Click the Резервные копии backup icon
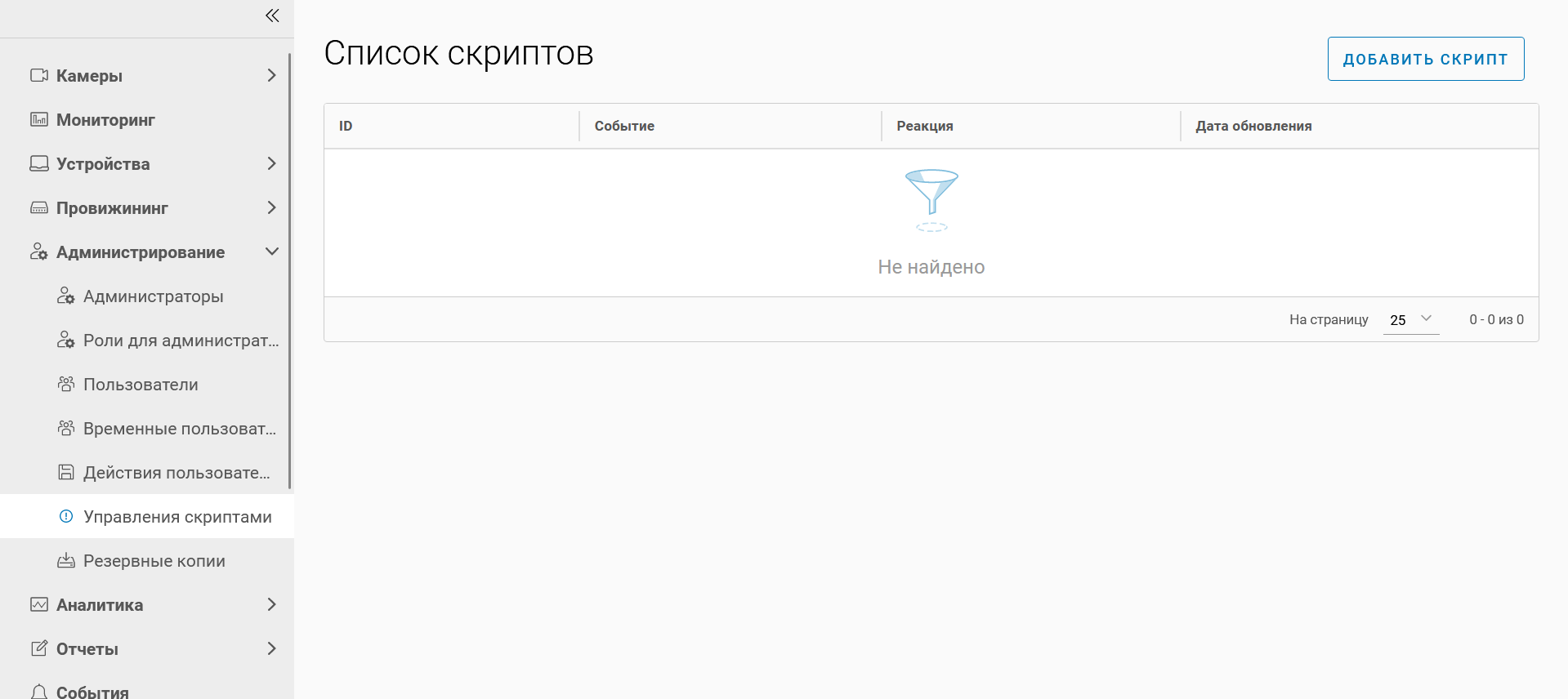 pos(66,561)
